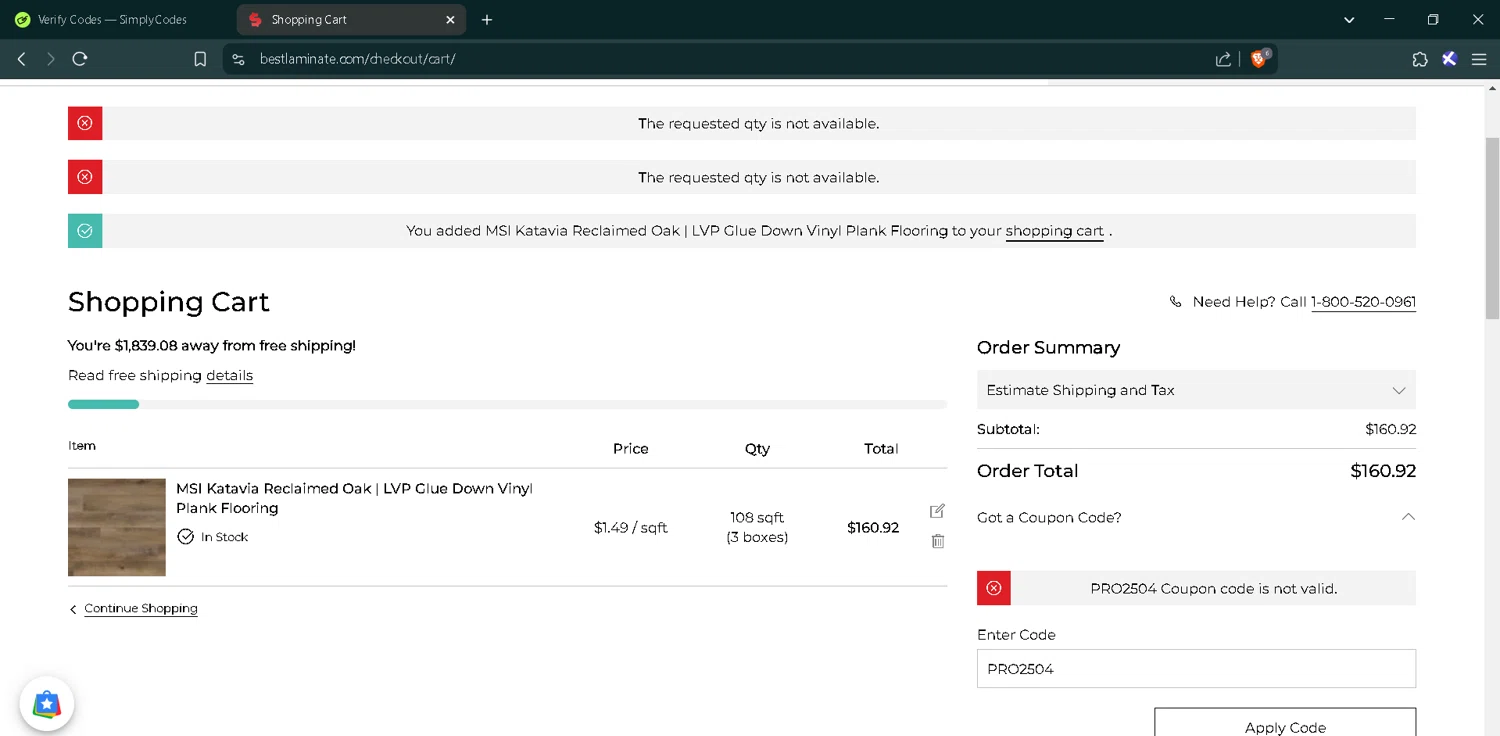
Task: Click the green success check icon
Action: pyautogui.click(x=85, y=231)
